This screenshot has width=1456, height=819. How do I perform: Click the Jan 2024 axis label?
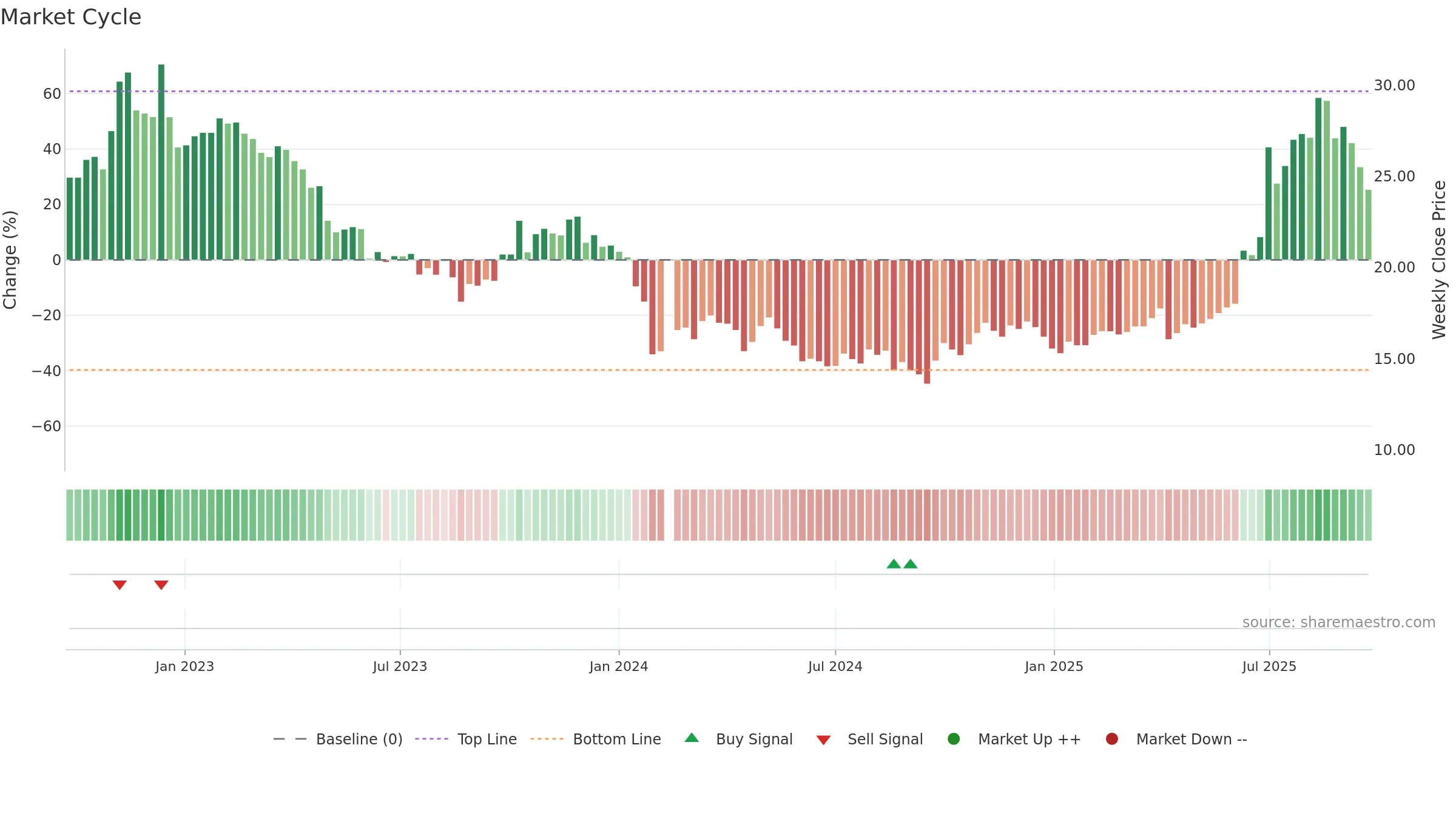(619, 667)
